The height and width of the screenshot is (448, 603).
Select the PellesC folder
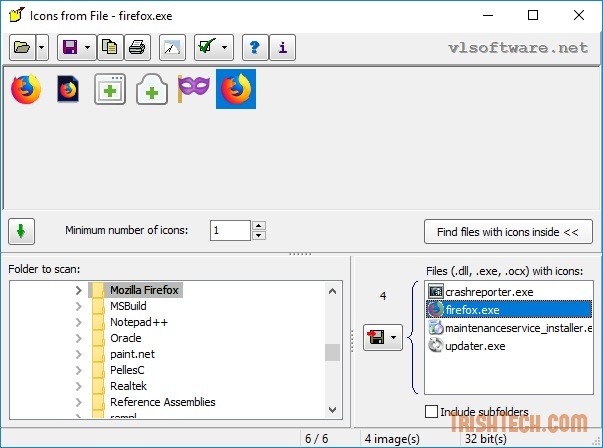point(127,370)
